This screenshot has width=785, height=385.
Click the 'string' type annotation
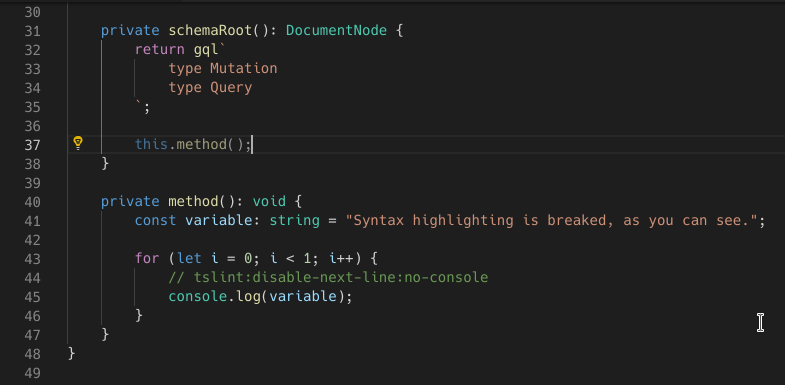coord(294,221)
